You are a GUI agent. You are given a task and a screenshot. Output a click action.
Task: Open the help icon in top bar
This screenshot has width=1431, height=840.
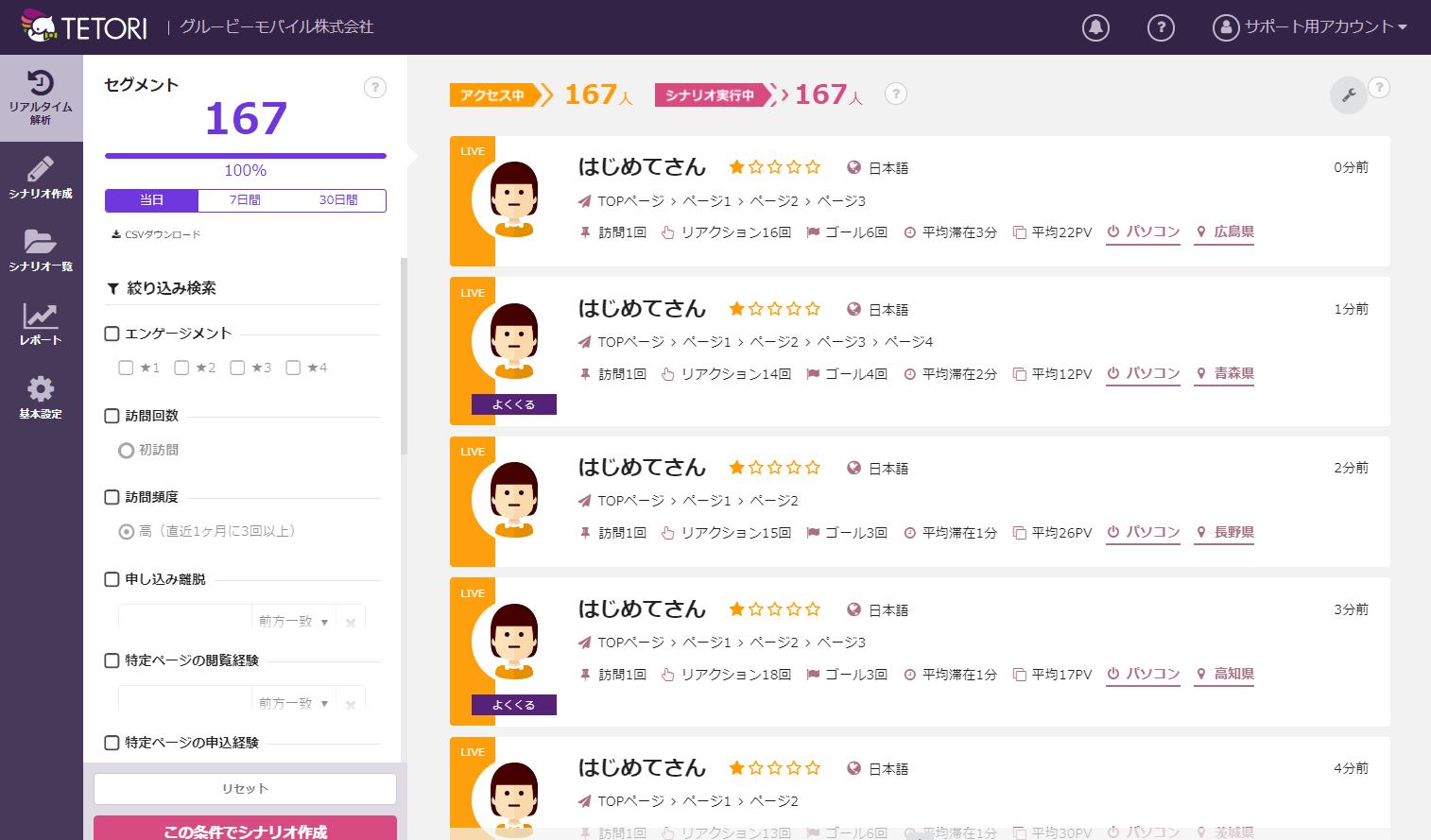(1161, 27)
